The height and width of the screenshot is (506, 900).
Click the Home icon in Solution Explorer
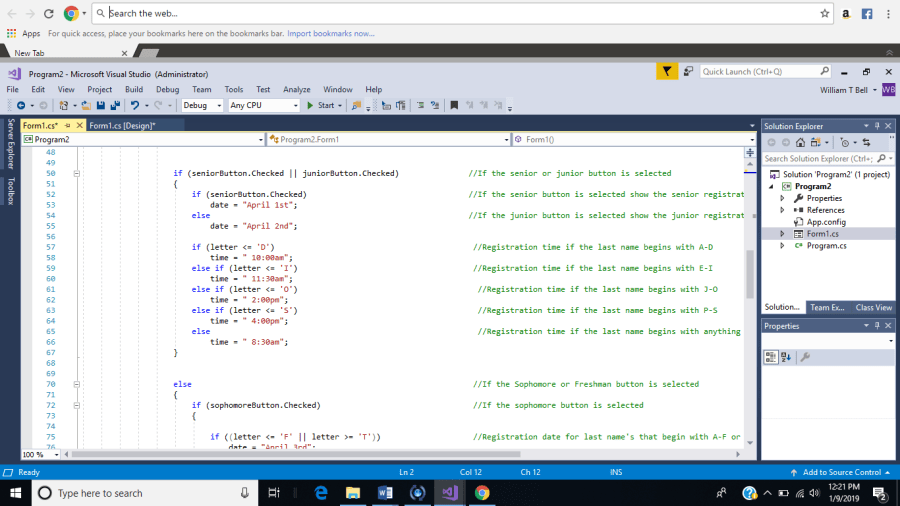[x=798, y=142]
